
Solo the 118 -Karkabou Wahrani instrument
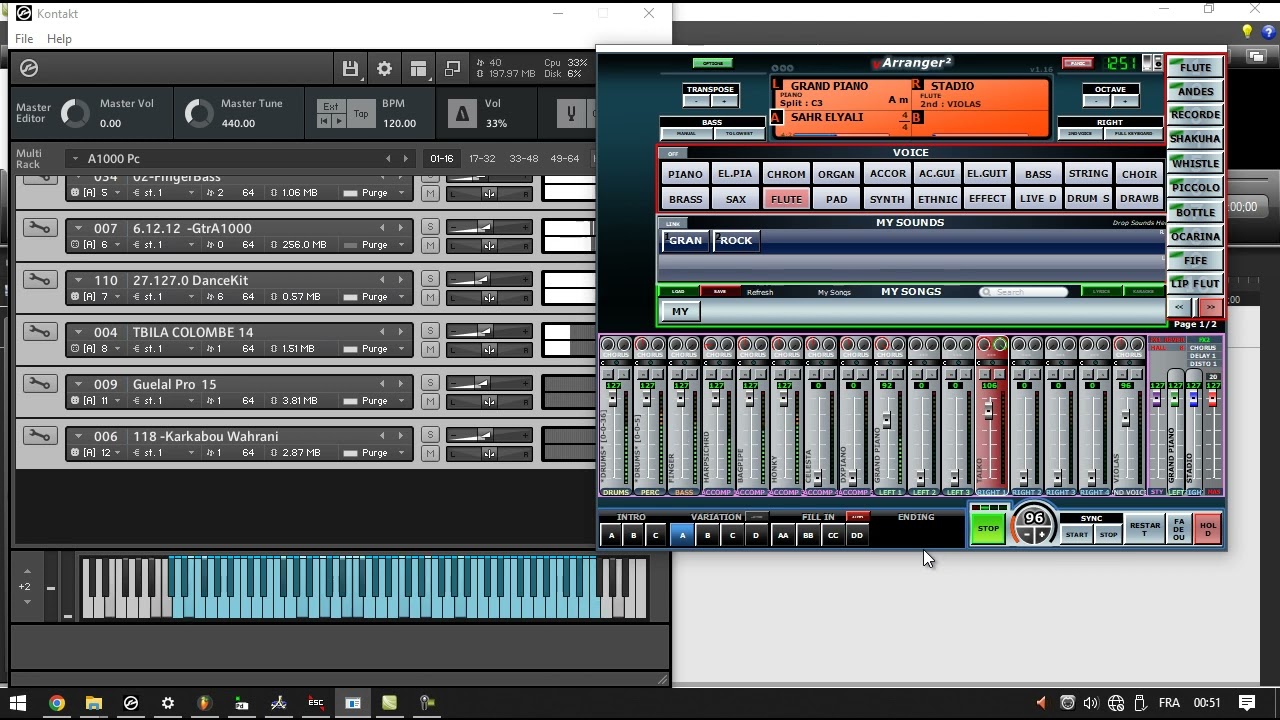tap(430, 436)
